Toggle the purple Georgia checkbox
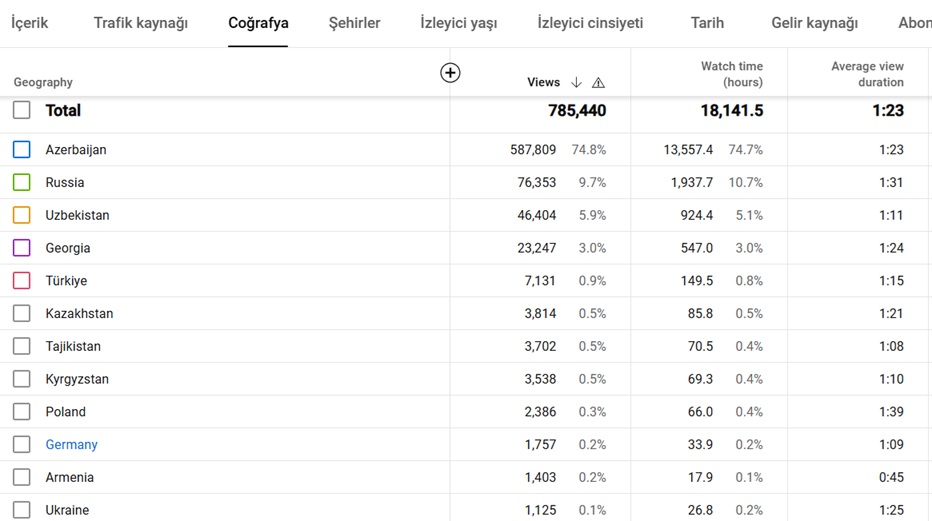The width and height of the screenshot is (932, 521). pos(21,247)
